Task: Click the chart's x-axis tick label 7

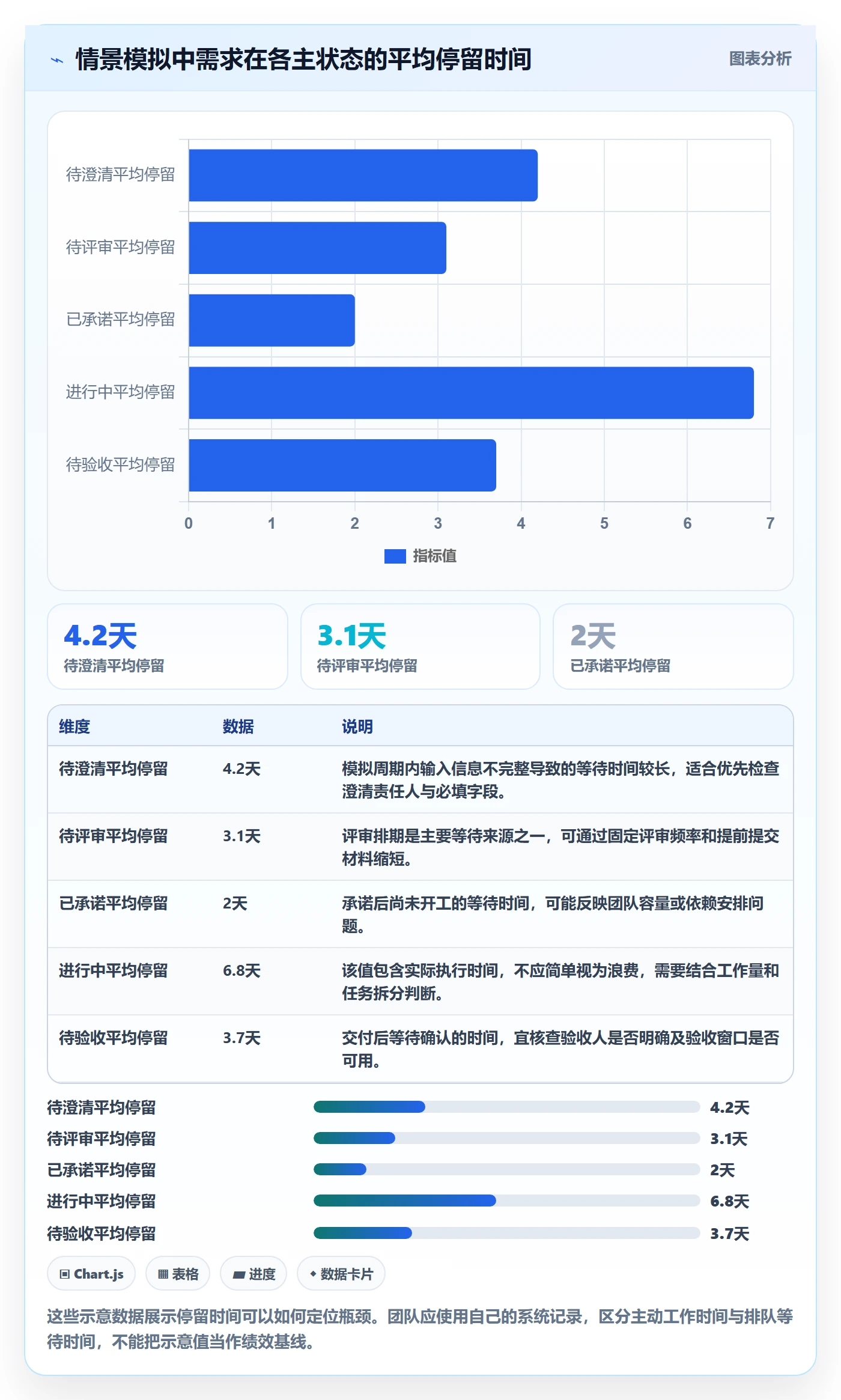Action: click(770, 523)
